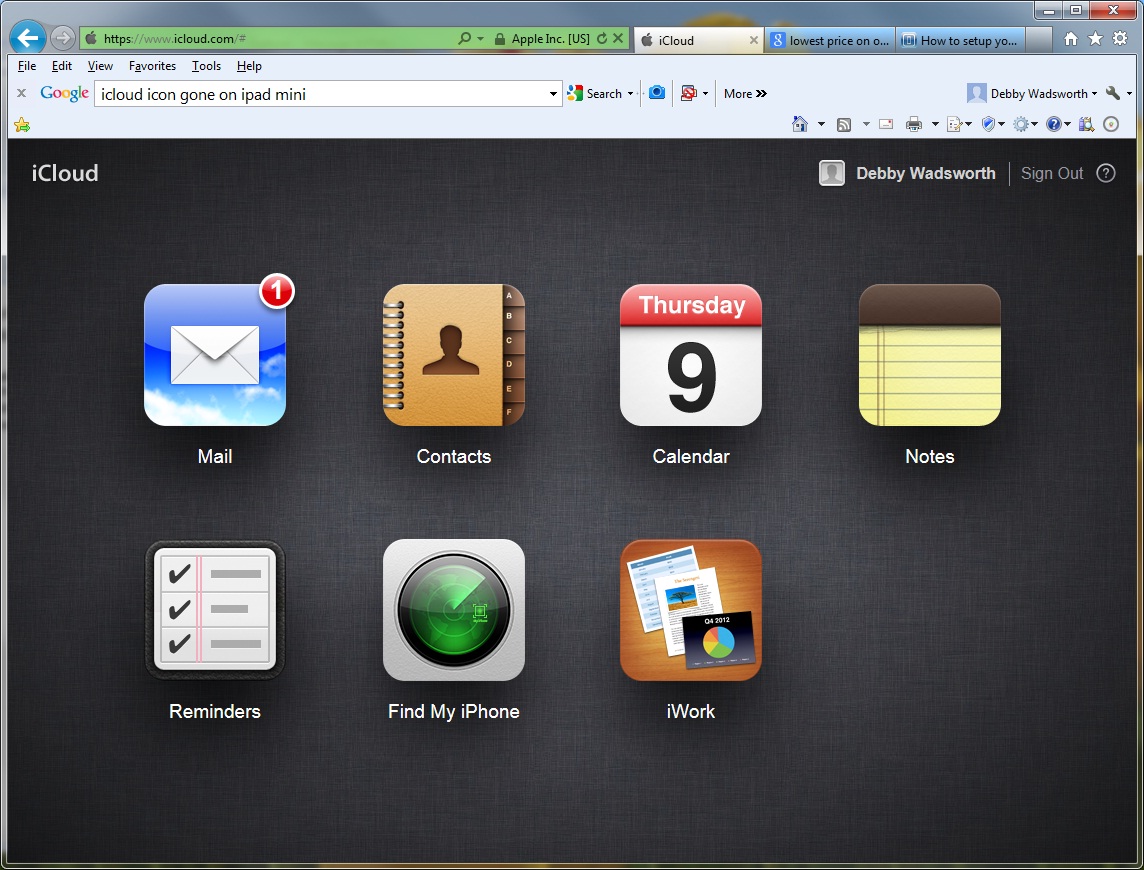Click the Read Mail envelope icon
Viewport: 1144px width, 870px height.
(886, 124)
